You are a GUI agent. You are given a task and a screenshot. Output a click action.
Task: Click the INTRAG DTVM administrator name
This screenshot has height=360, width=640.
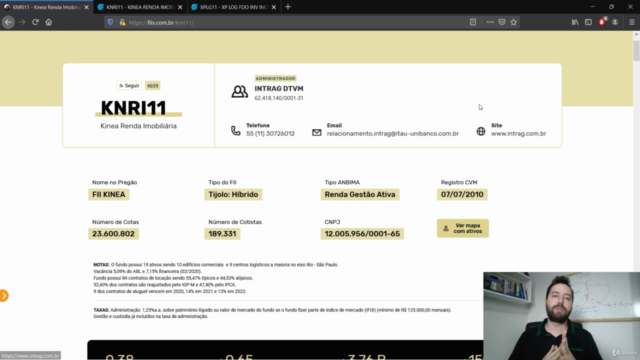tap(279, 89)
